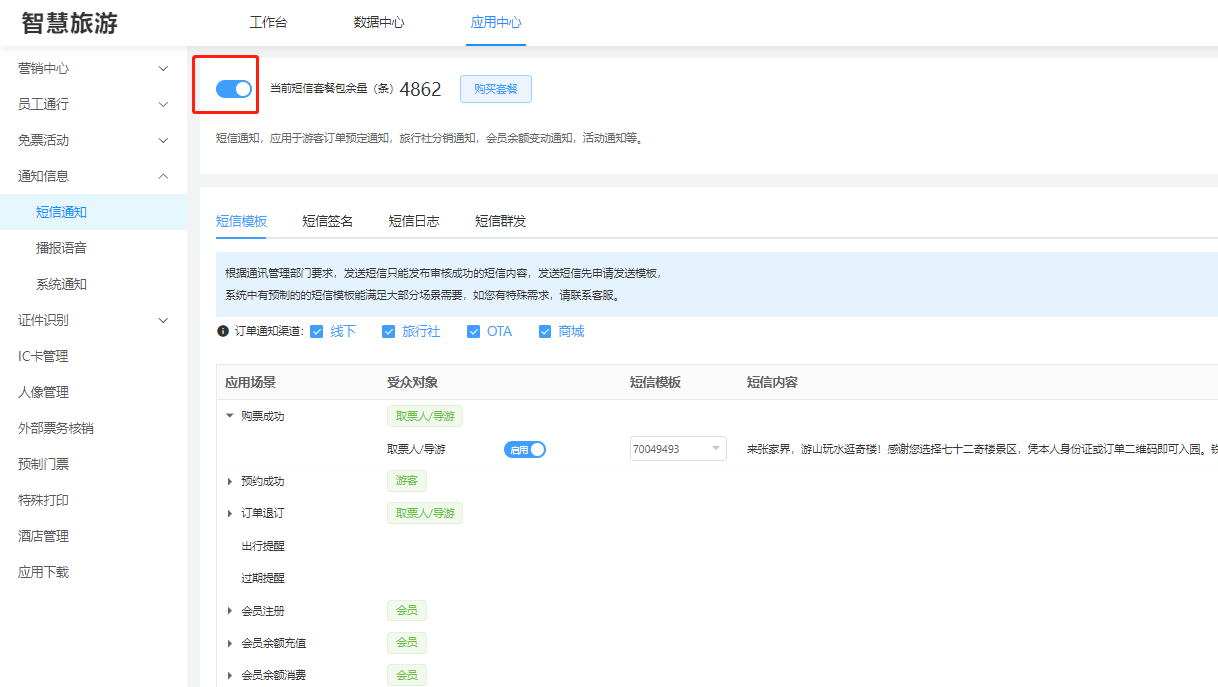1218x687 pixels.
Task: Toggle the main SMS notification switch
Action: coord(234,89)
